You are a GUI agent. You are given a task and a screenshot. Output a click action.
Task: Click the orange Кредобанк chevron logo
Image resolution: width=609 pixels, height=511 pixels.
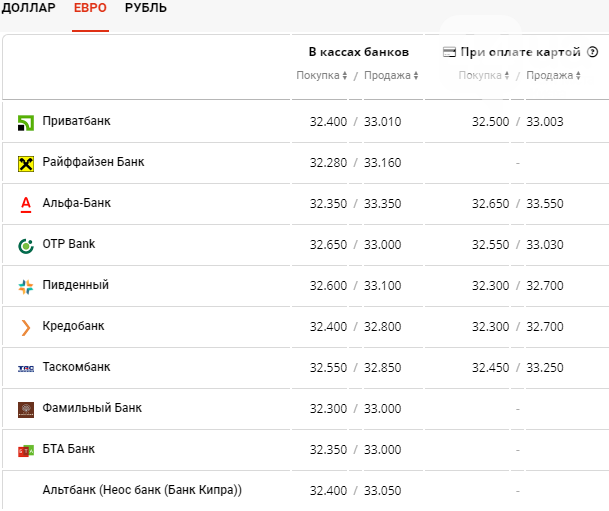pos(26,328)
